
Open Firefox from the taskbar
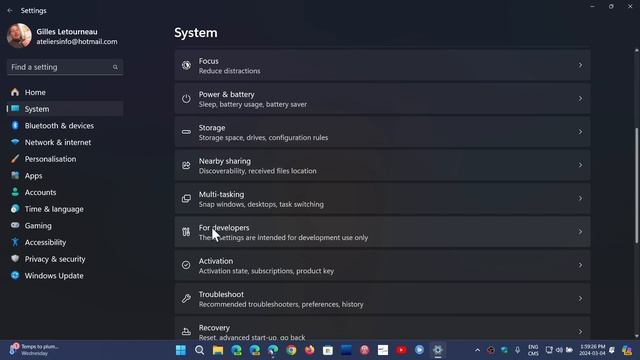pyautogui.click(x=309, y=350)
